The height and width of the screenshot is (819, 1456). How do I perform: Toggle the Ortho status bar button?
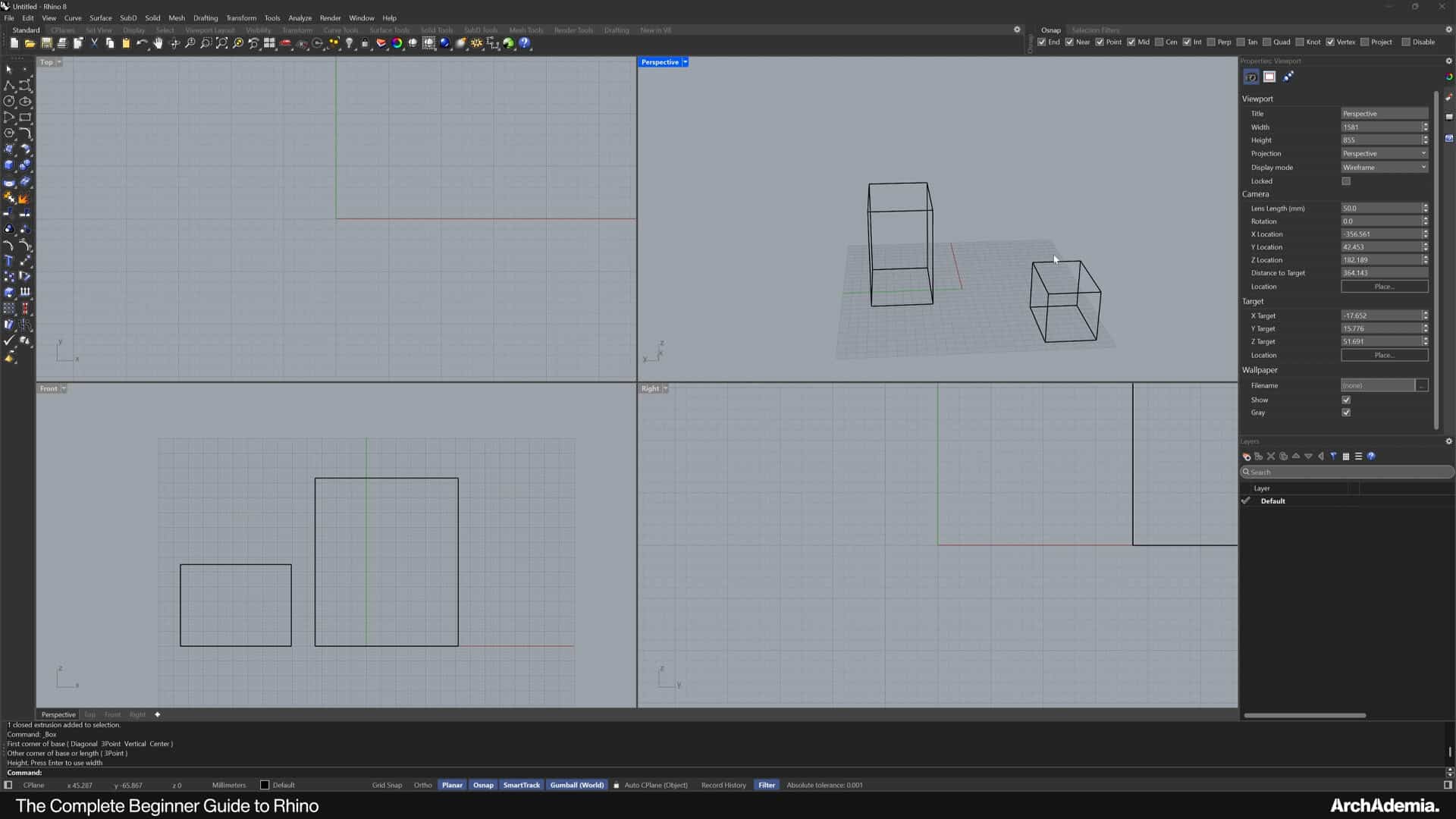coord(422,785)
